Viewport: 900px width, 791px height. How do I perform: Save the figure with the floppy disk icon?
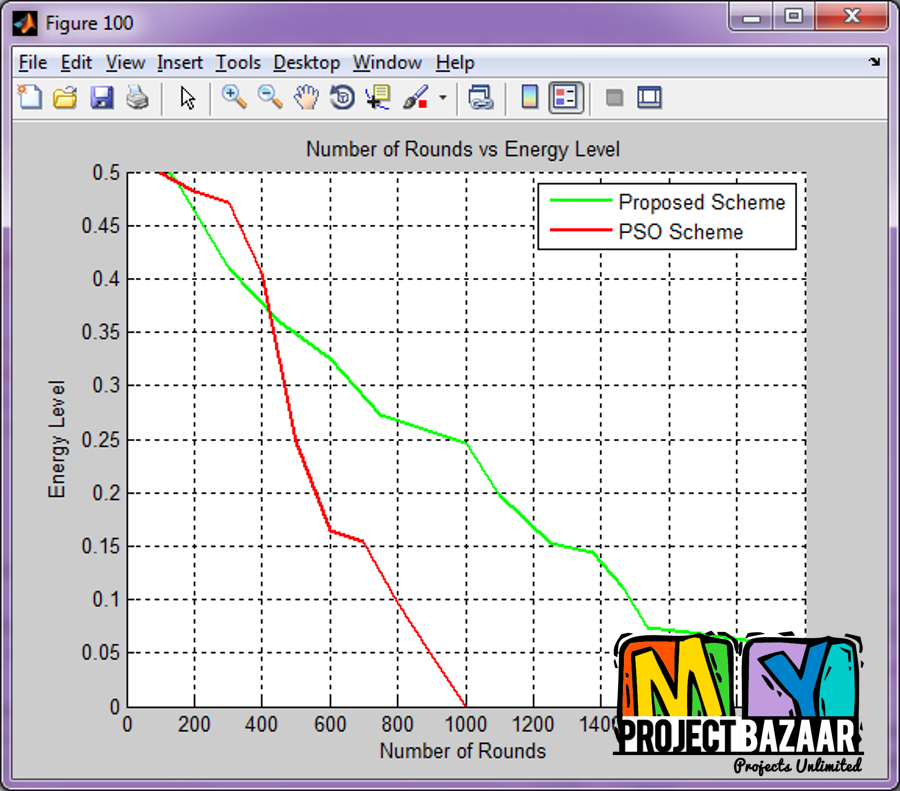pos(101,98)
